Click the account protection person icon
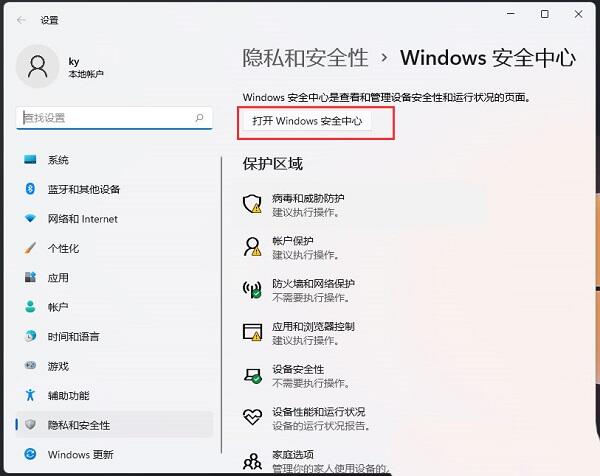The width and height of the screenshot is (600, 476). point(253,247)
